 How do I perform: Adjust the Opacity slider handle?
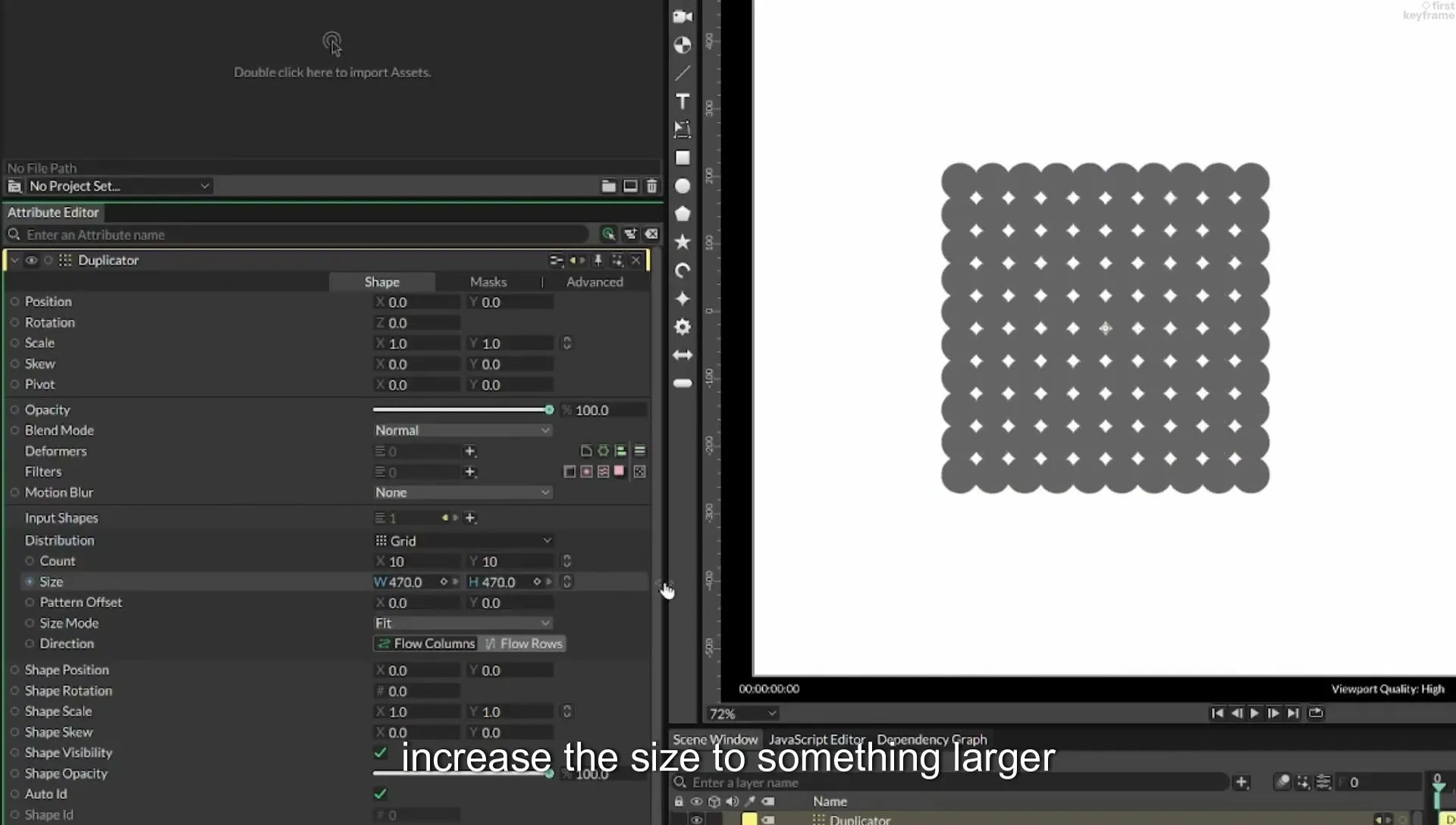pos(549,409)
